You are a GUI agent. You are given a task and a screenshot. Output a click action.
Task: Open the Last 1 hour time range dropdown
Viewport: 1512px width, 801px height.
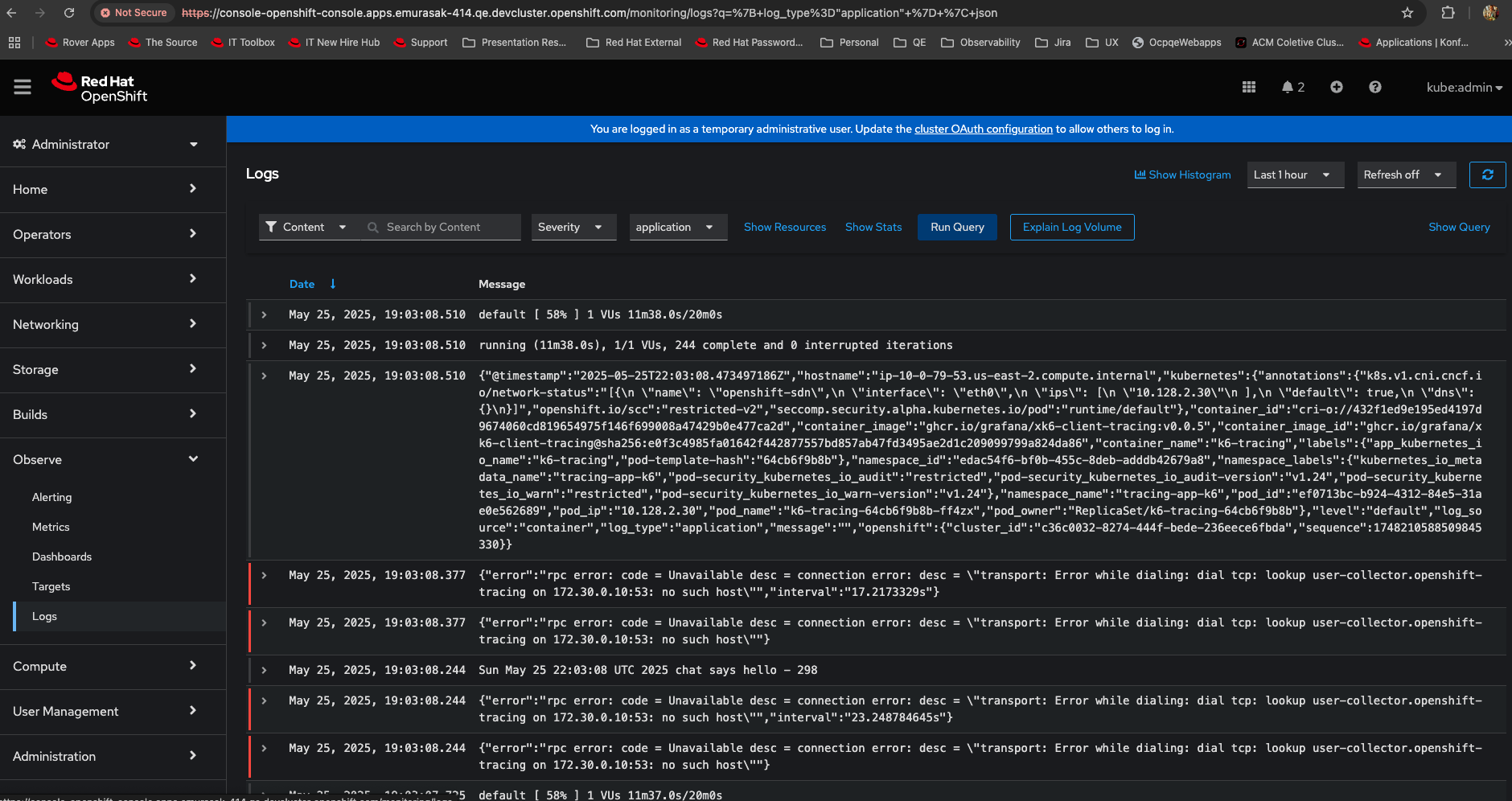(1294, 175)
